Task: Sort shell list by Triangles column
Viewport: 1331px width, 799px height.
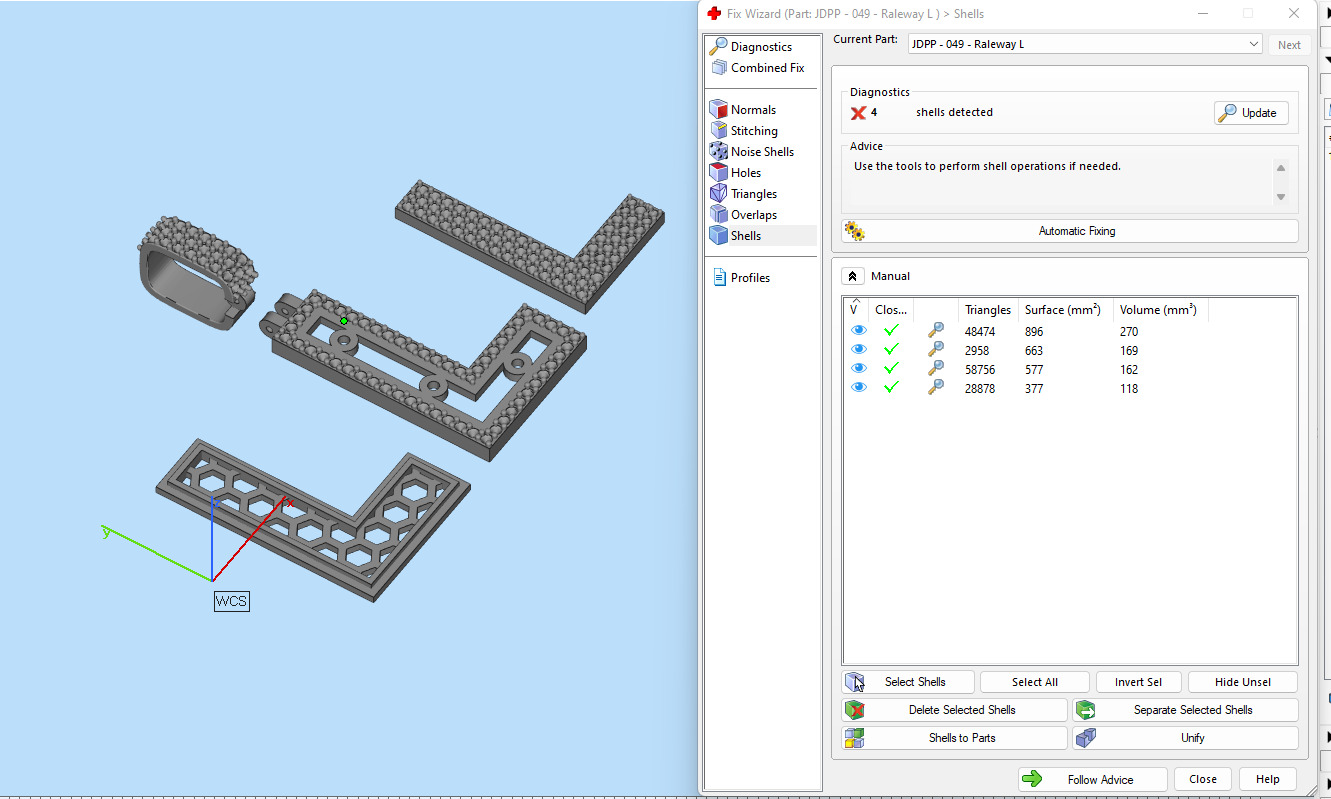Action: tap(988, 310)
